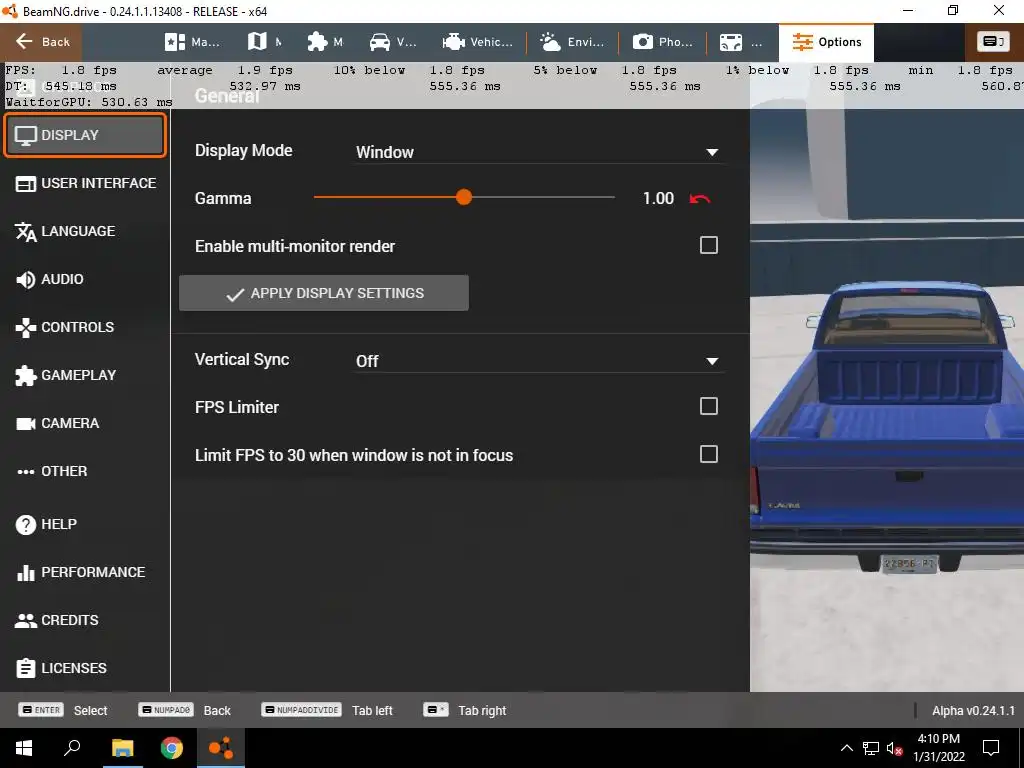This screenshot has width=1024, height=768.
Task: Open CONTROLS settings section
Action: 85,327
